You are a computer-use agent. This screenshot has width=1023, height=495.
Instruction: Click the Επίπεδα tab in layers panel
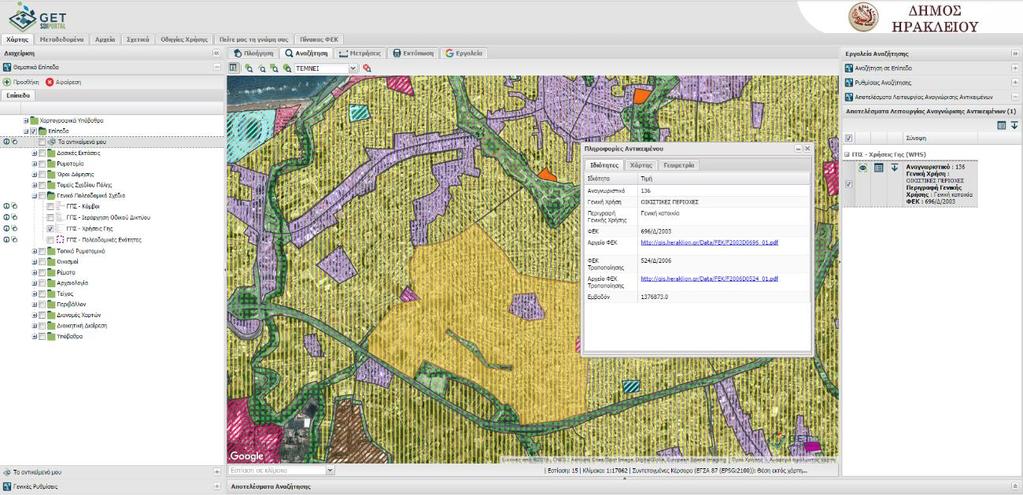[18, 95]
